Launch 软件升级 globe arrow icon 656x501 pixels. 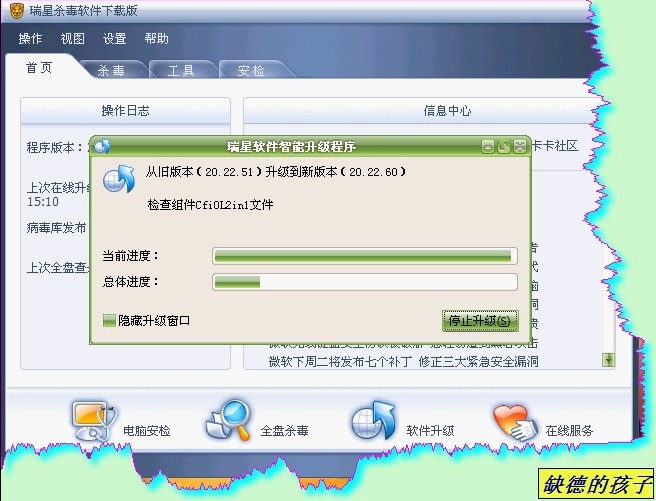click(373, 421)
